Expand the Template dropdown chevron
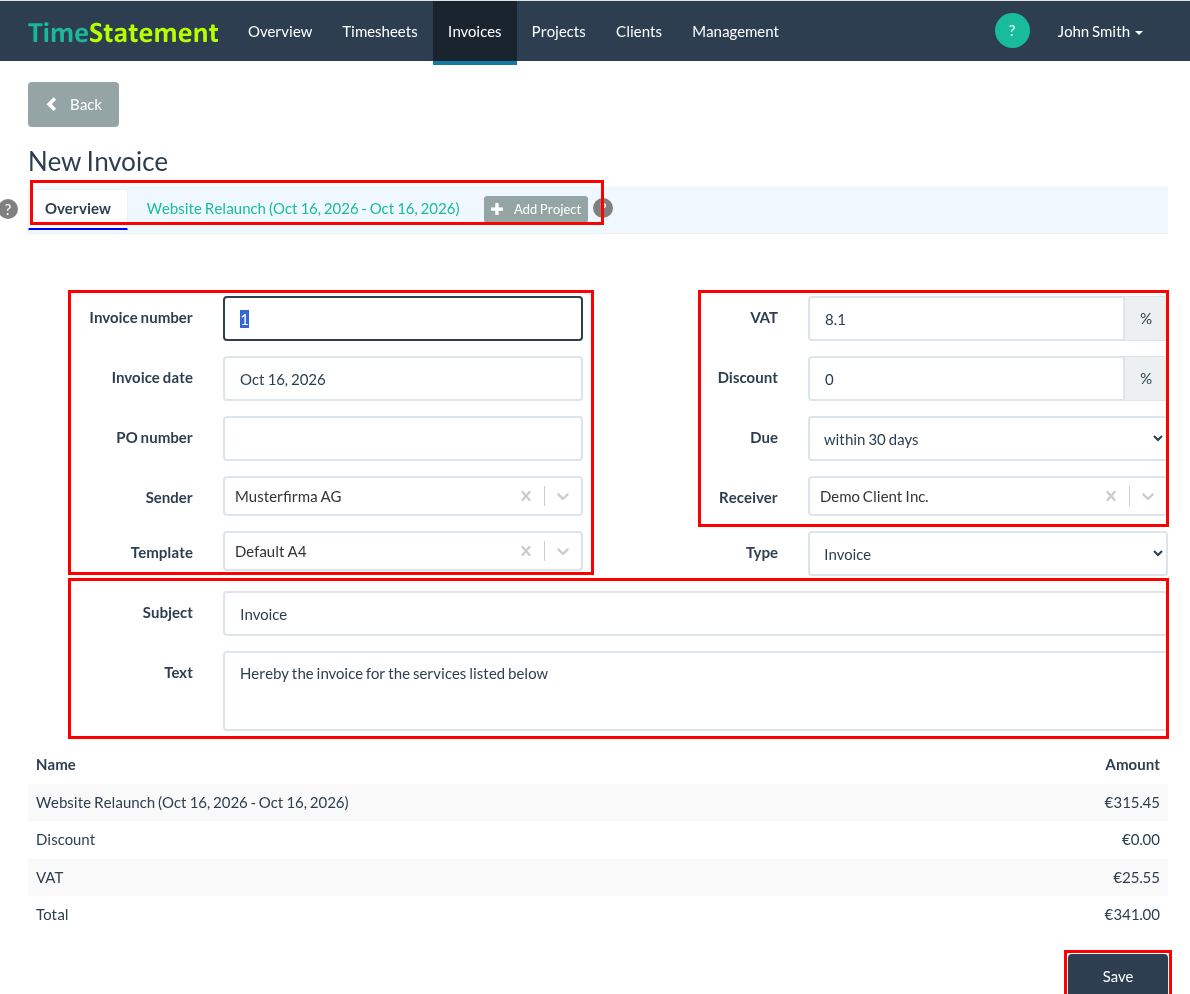The image size is (1190, 994). click(563, 552)
